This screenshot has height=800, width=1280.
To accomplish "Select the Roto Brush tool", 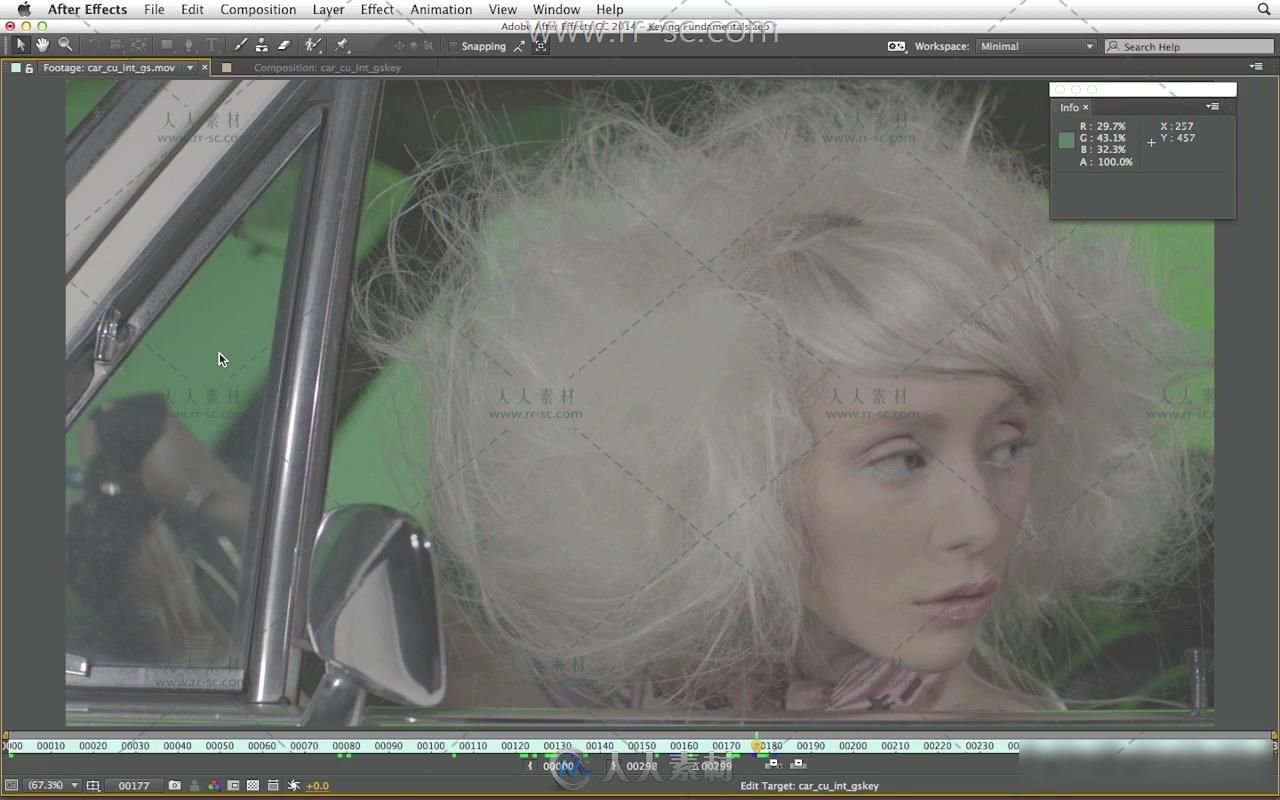I will pos(313,45).
